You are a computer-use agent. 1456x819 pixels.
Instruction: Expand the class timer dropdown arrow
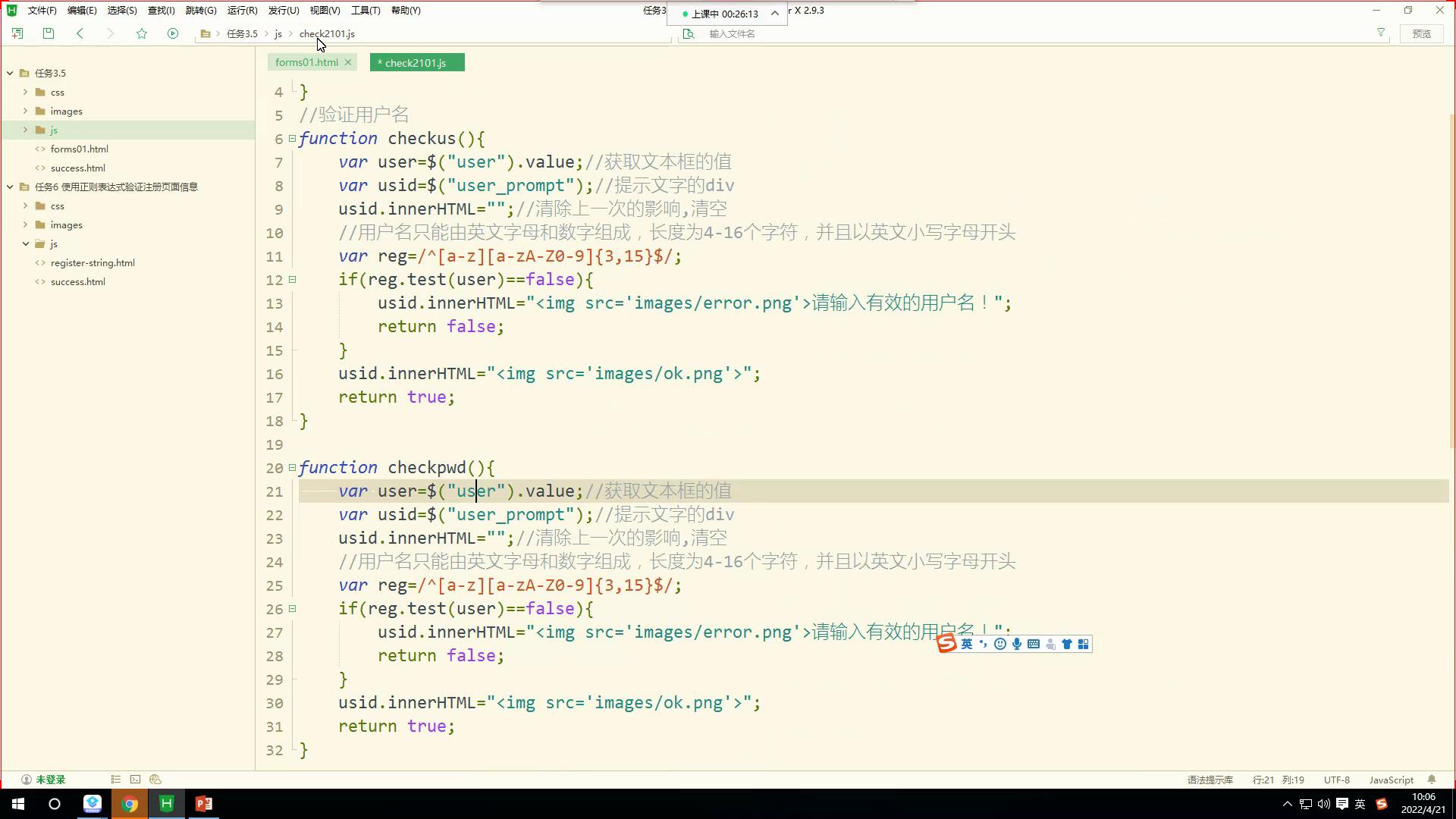(774, 14)
